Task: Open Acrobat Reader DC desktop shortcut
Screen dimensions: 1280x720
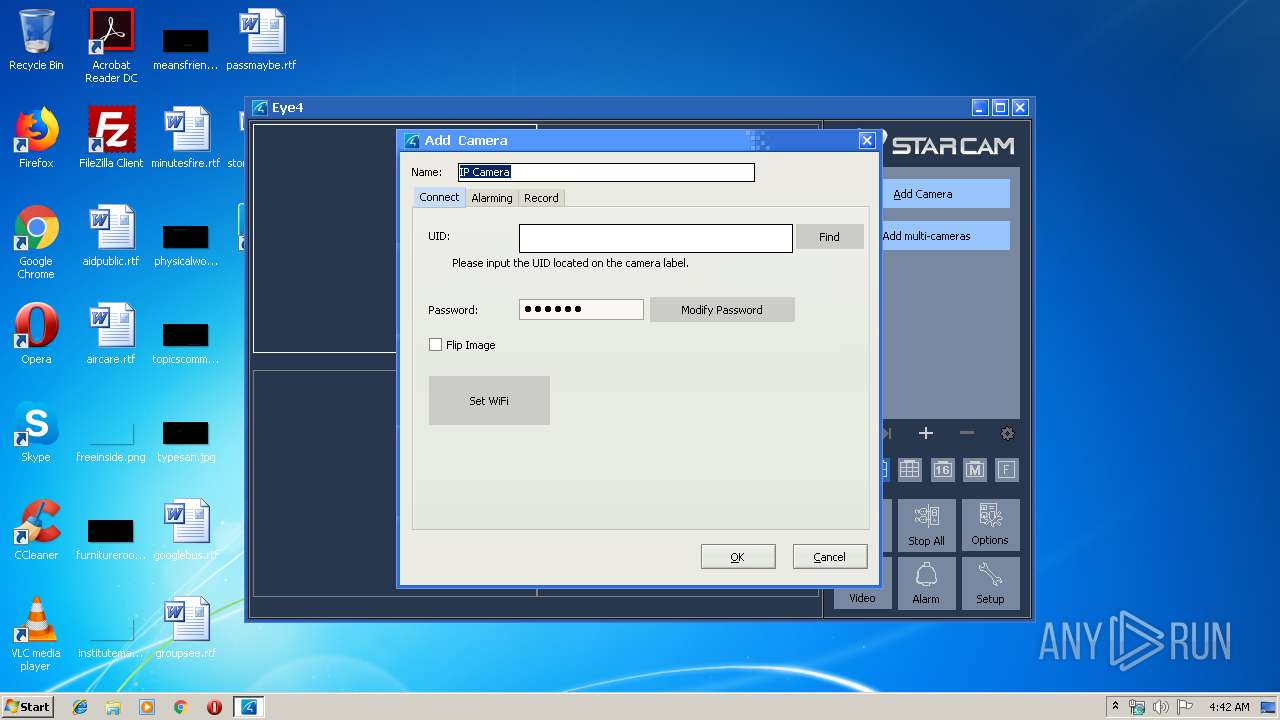Action: pos(111,45)
